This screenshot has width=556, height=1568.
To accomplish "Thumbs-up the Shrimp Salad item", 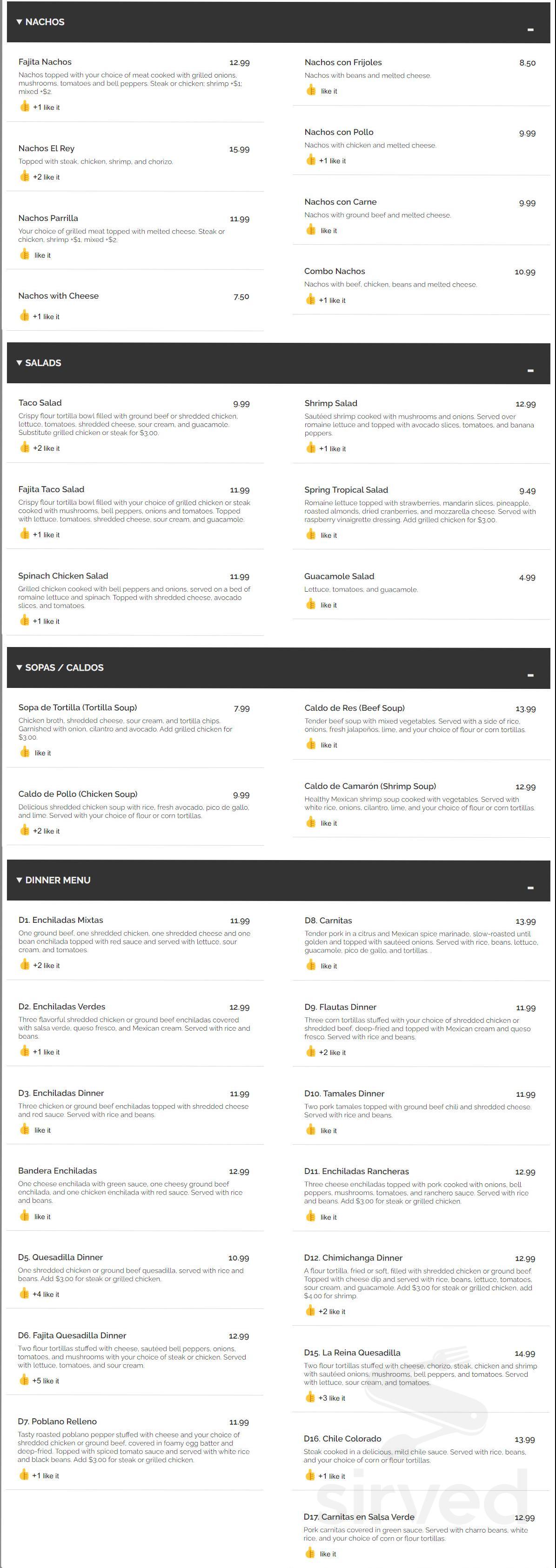I will pyautogui.click(x=311, y=448).
